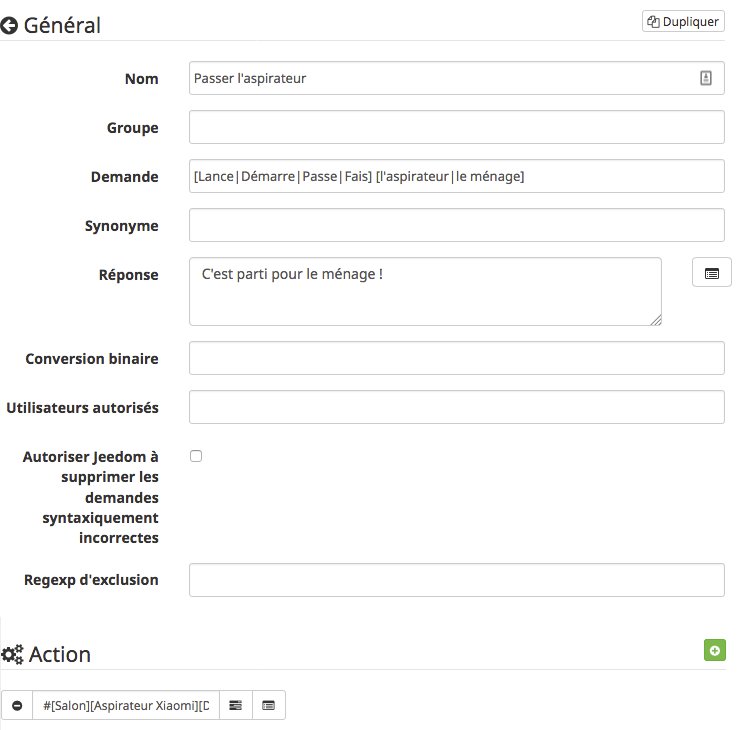The height and width of the screenshot is (730, 749).
Task: Click the Dupliquer button
Action: pos(683,21)
